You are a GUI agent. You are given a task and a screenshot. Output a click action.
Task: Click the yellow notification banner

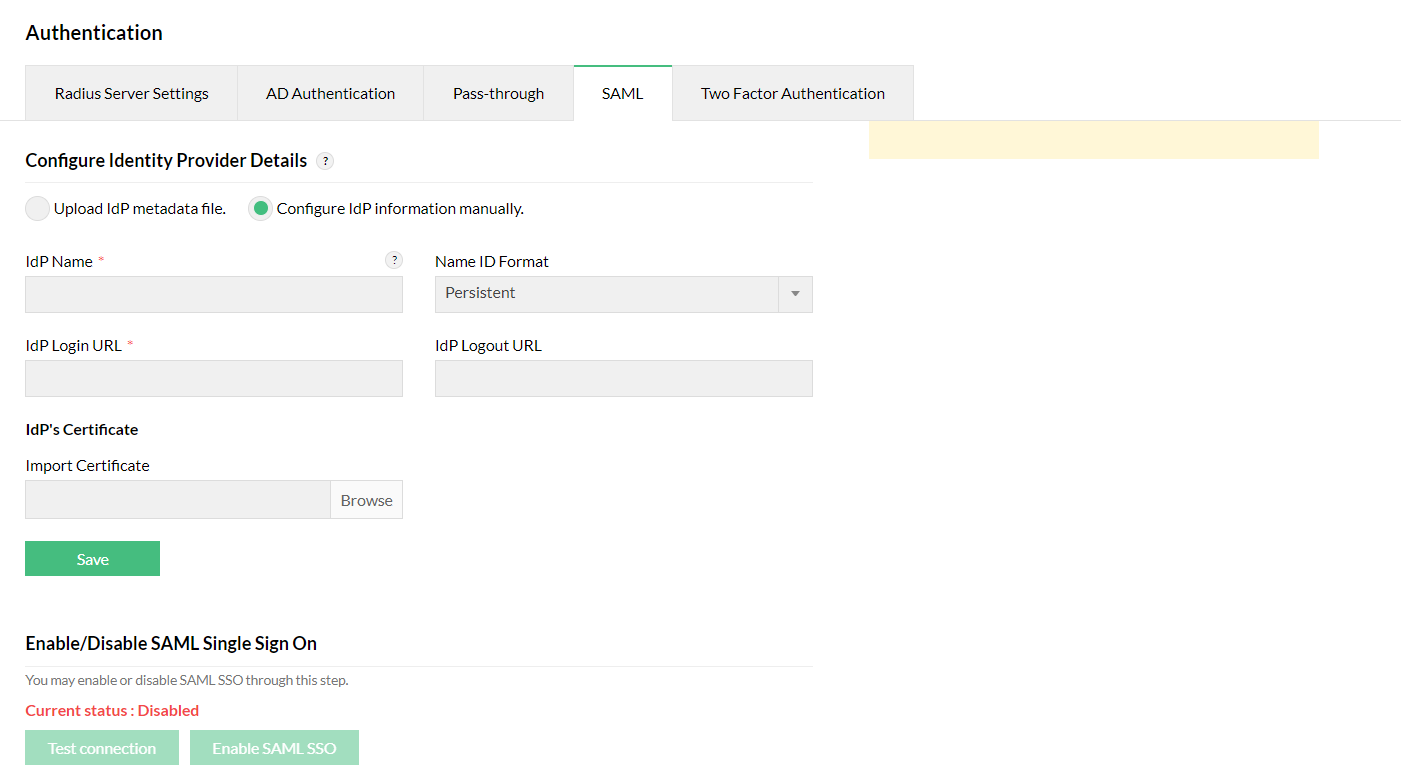click(1093, 140)
